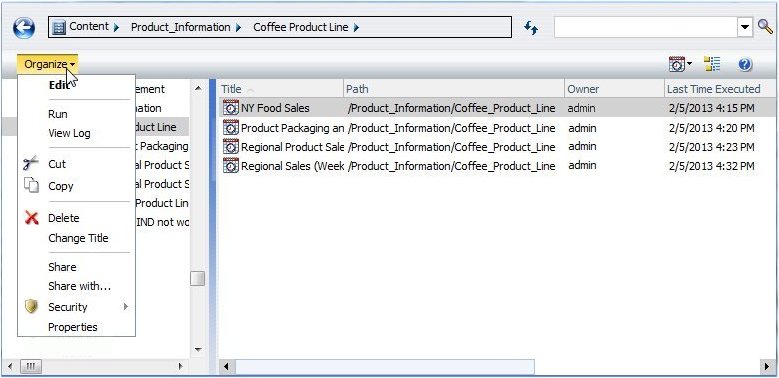
Task: Click inside the search input field
Action: (646, 27)
